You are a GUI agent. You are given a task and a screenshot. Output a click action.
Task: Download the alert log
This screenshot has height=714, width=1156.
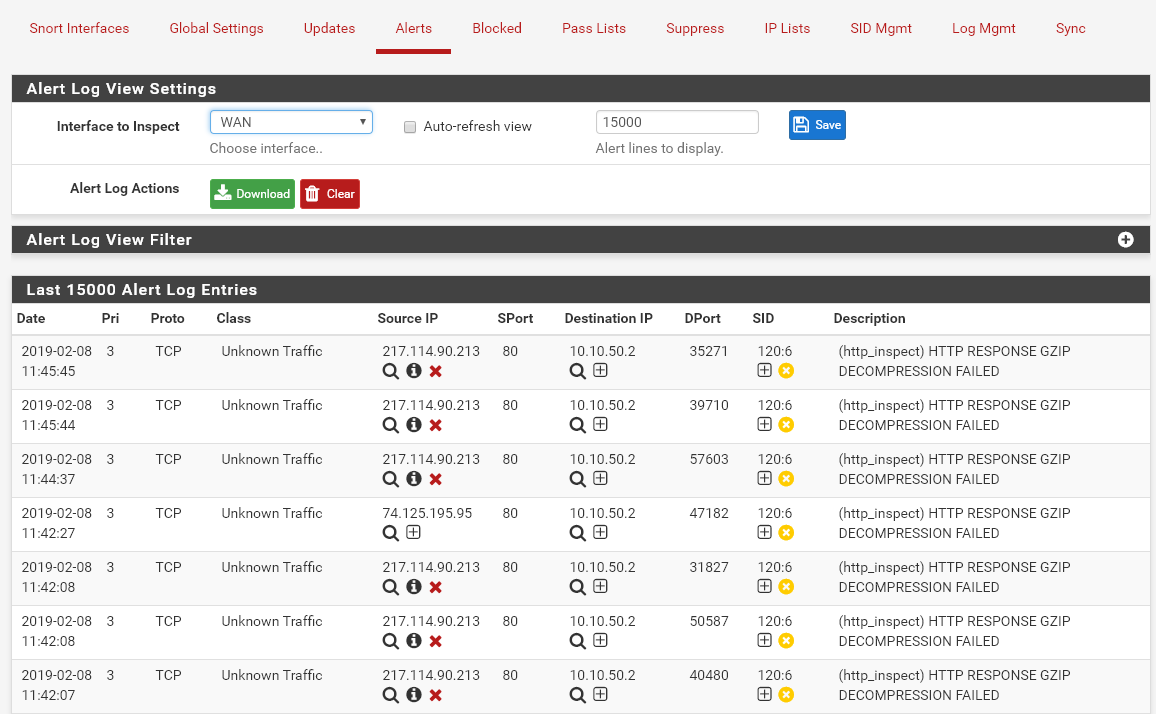(x=252, y=194)
